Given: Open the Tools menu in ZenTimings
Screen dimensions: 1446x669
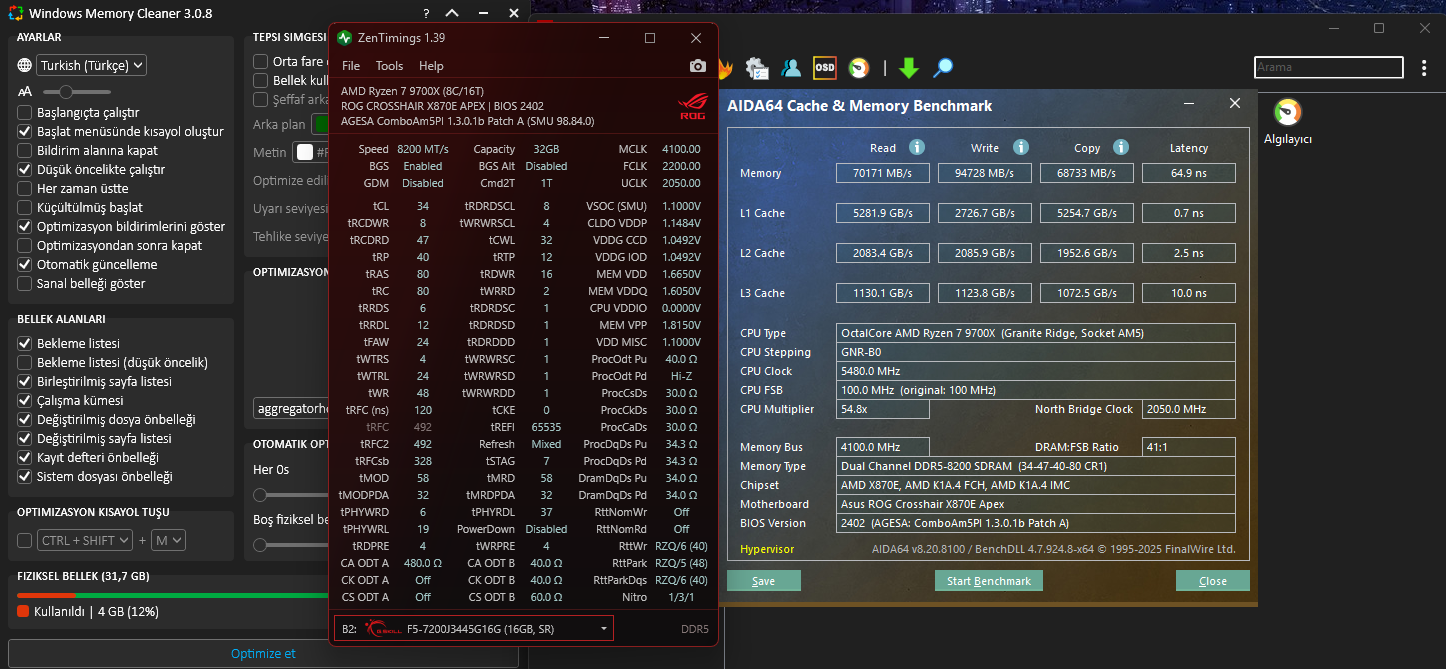Looking at the screenshot, I should coord(389,66).
